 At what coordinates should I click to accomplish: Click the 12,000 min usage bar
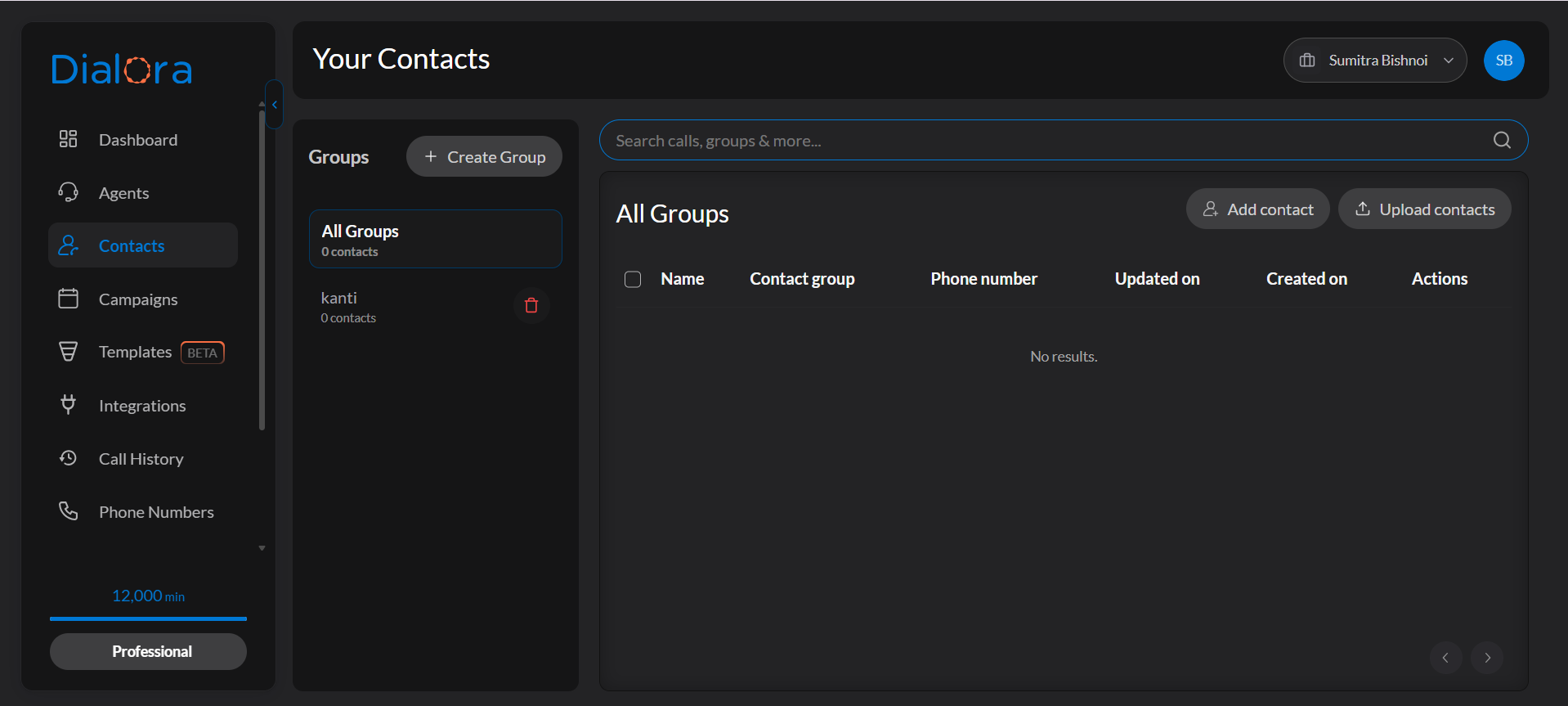(x=148, y=618)
